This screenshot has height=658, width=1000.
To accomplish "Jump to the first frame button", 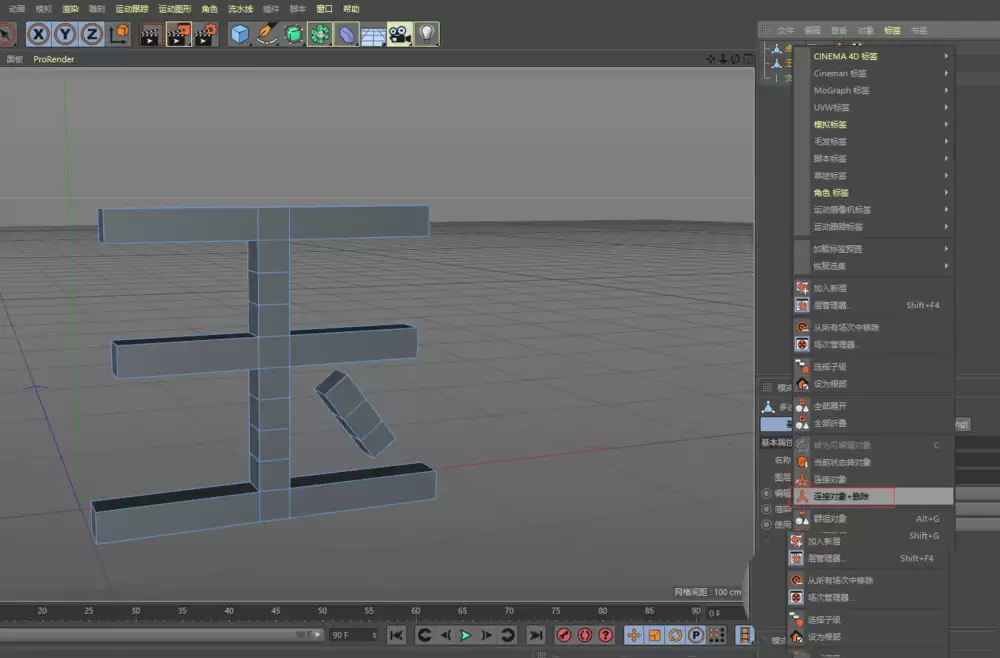I will click(x=396, y=634).
